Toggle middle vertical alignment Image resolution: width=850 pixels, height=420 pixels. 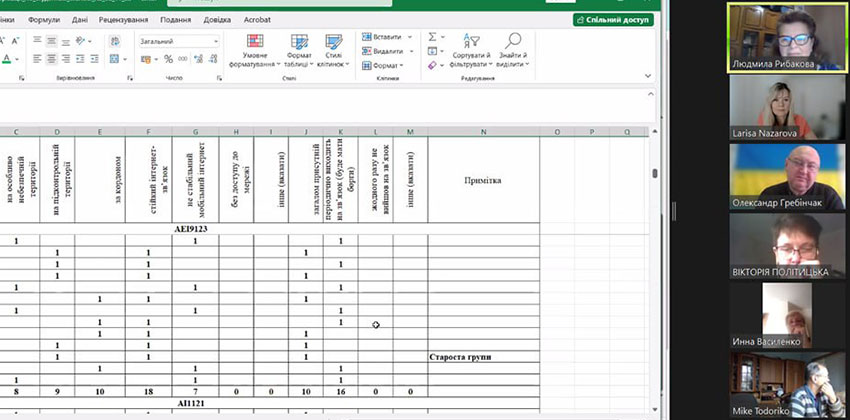pyautogui.click(x=52, y=41)
